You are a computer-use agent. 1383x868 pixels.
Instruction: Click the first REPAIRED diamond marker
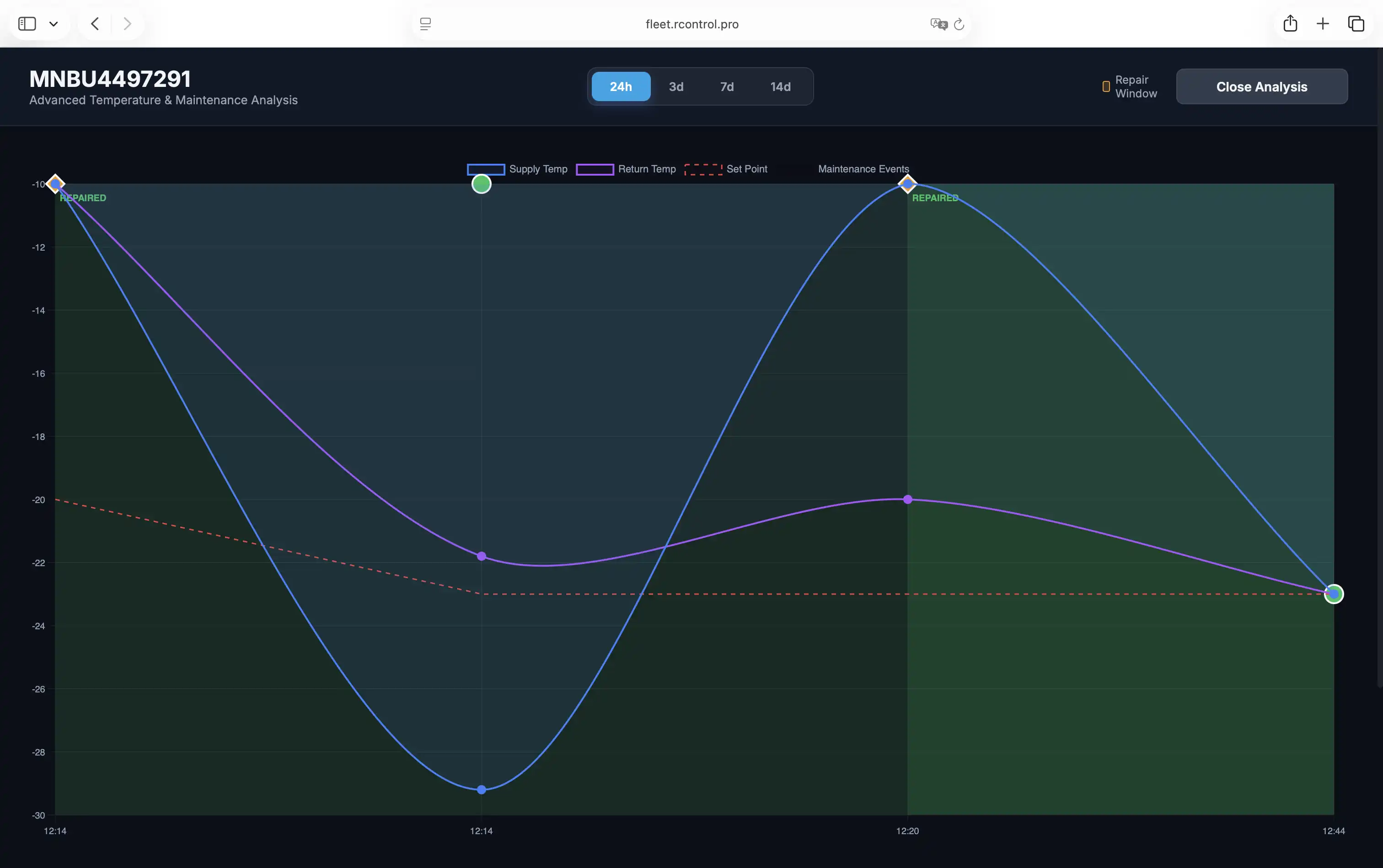55,184
